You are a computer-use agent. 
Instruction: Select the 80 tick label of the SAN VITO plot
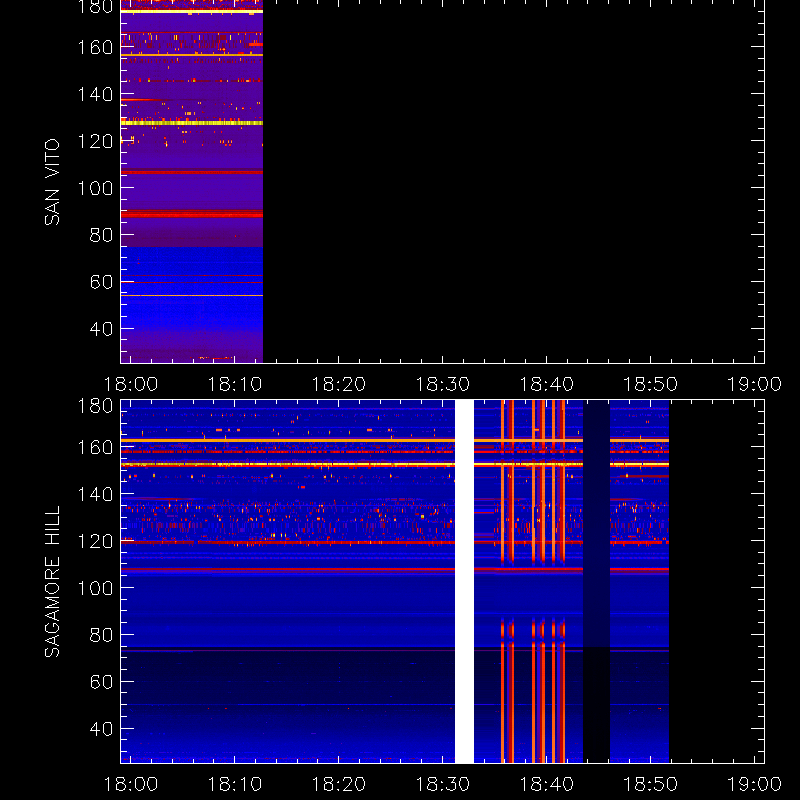pyautogui.click(x=101, y=235)
